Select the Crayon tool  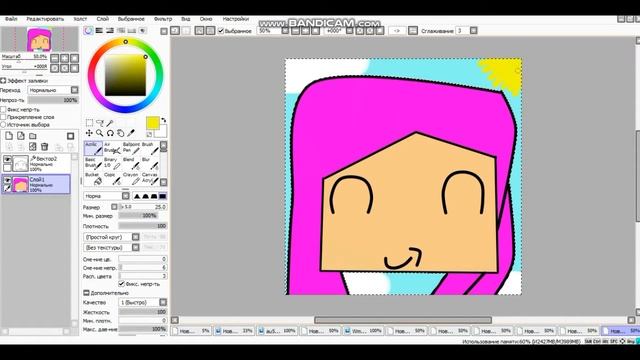tap(131, 178)
